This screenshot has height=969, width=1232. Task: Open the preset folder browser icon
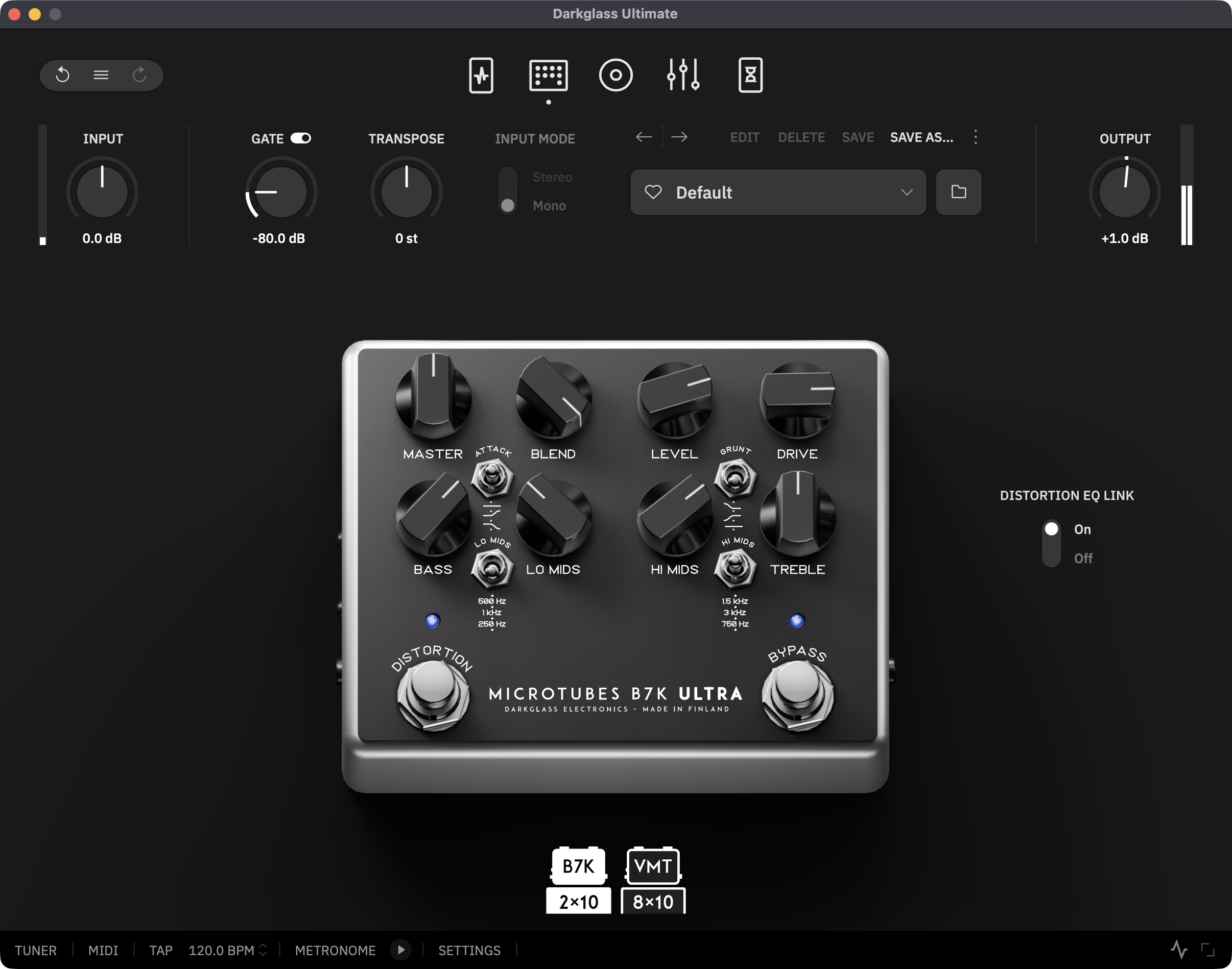click(x=958, y=192)
